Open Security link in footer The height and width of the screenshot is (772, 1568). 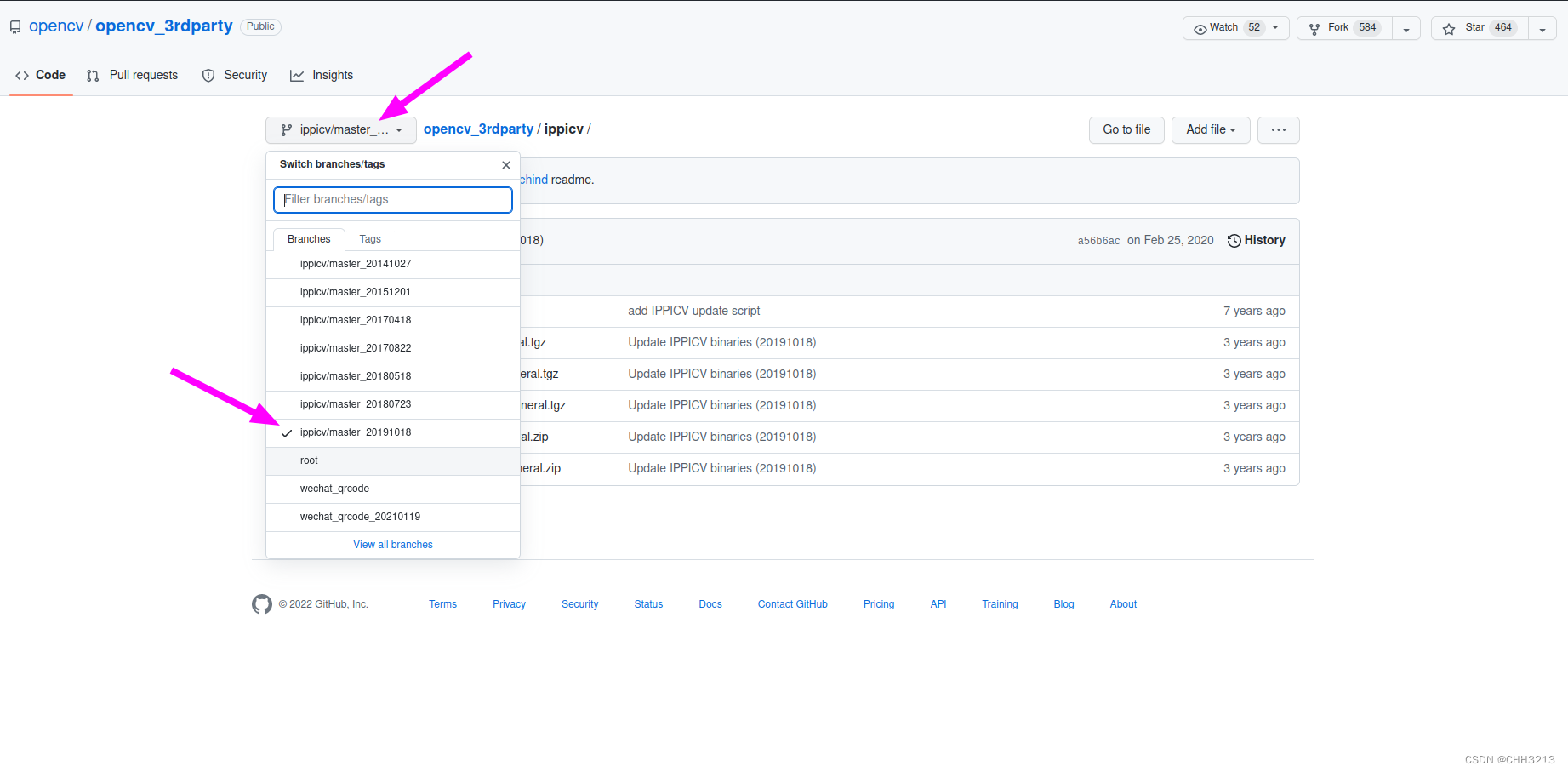coord(579,604)
